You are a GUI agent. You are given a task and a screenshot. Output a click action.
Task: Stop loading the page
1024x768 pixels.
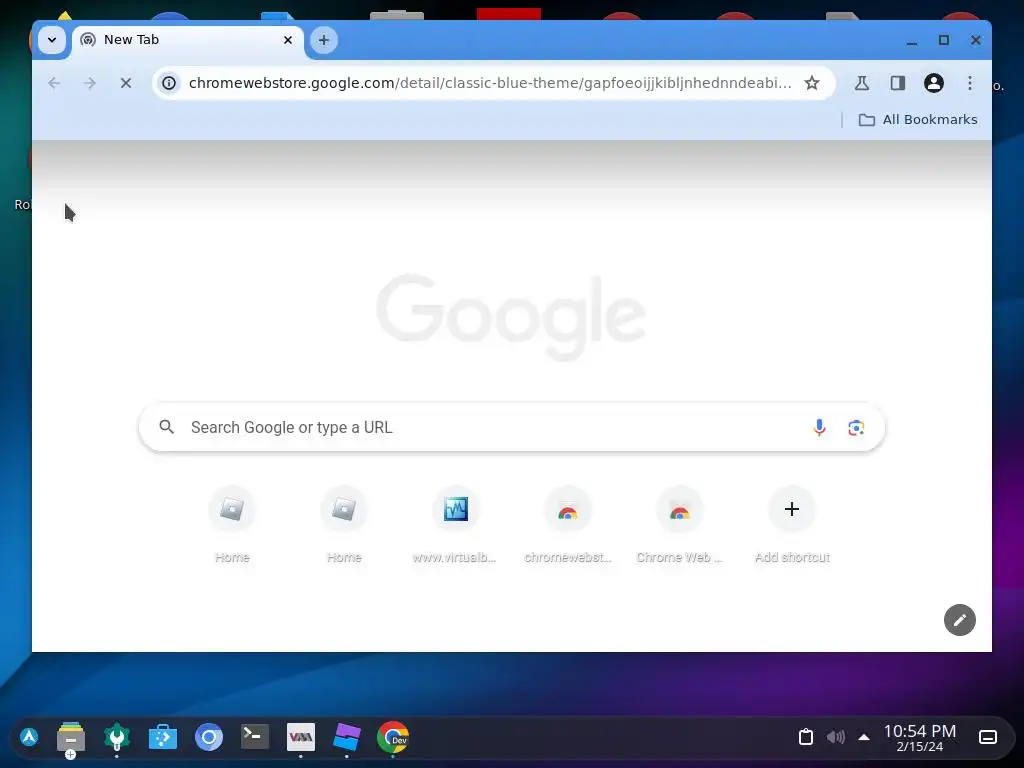click(x=126, y=83)
